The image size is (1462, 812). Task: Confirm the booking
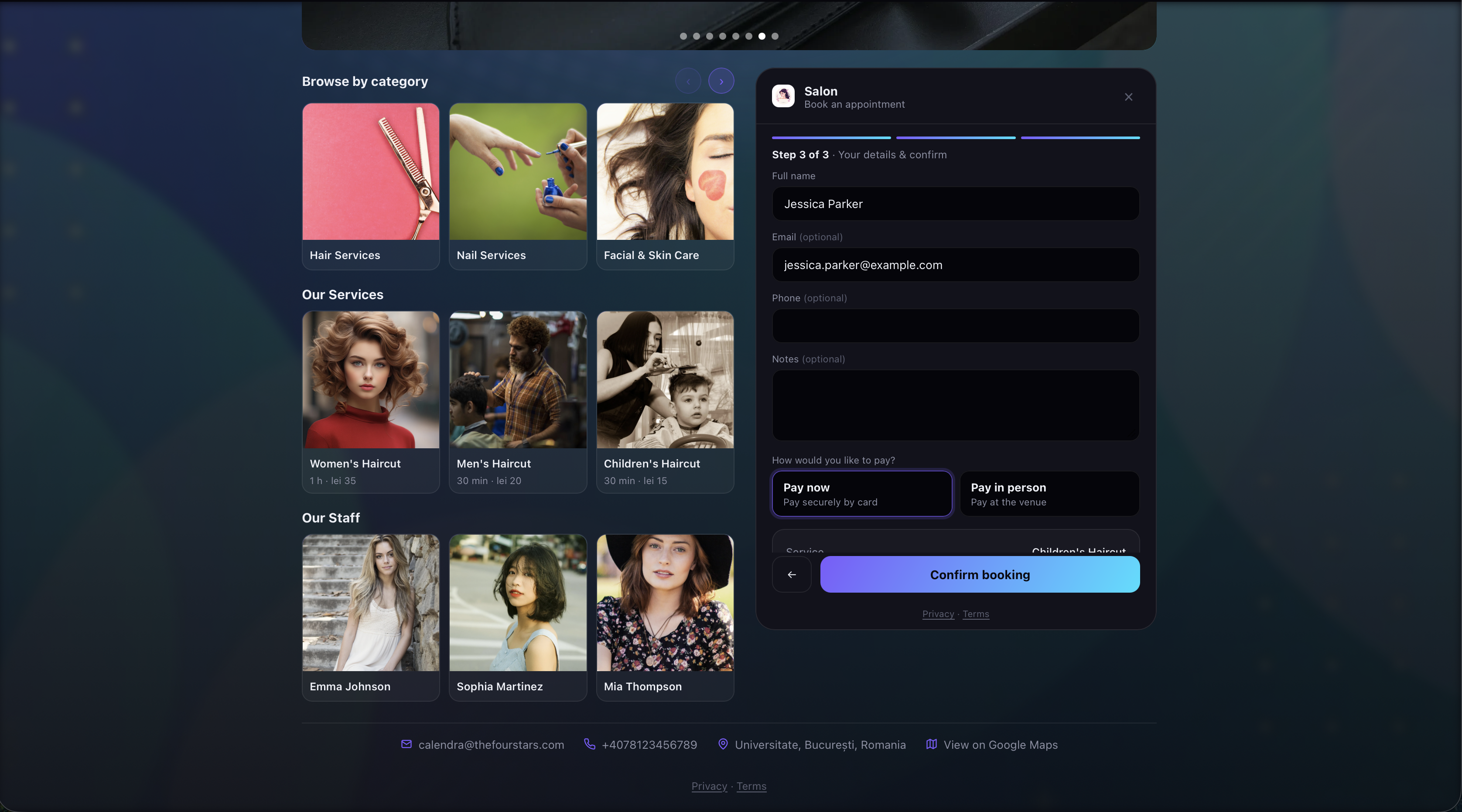point(980,575)
